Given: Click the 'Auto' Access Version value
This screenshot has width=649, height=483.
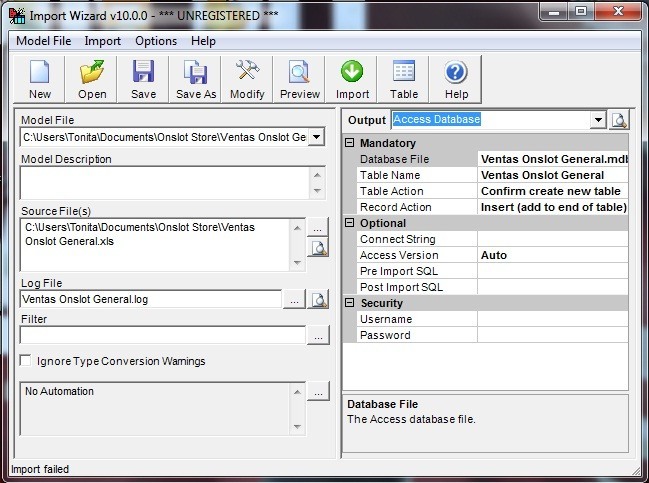Looking at the screenshot, I should tap(494, 255).
